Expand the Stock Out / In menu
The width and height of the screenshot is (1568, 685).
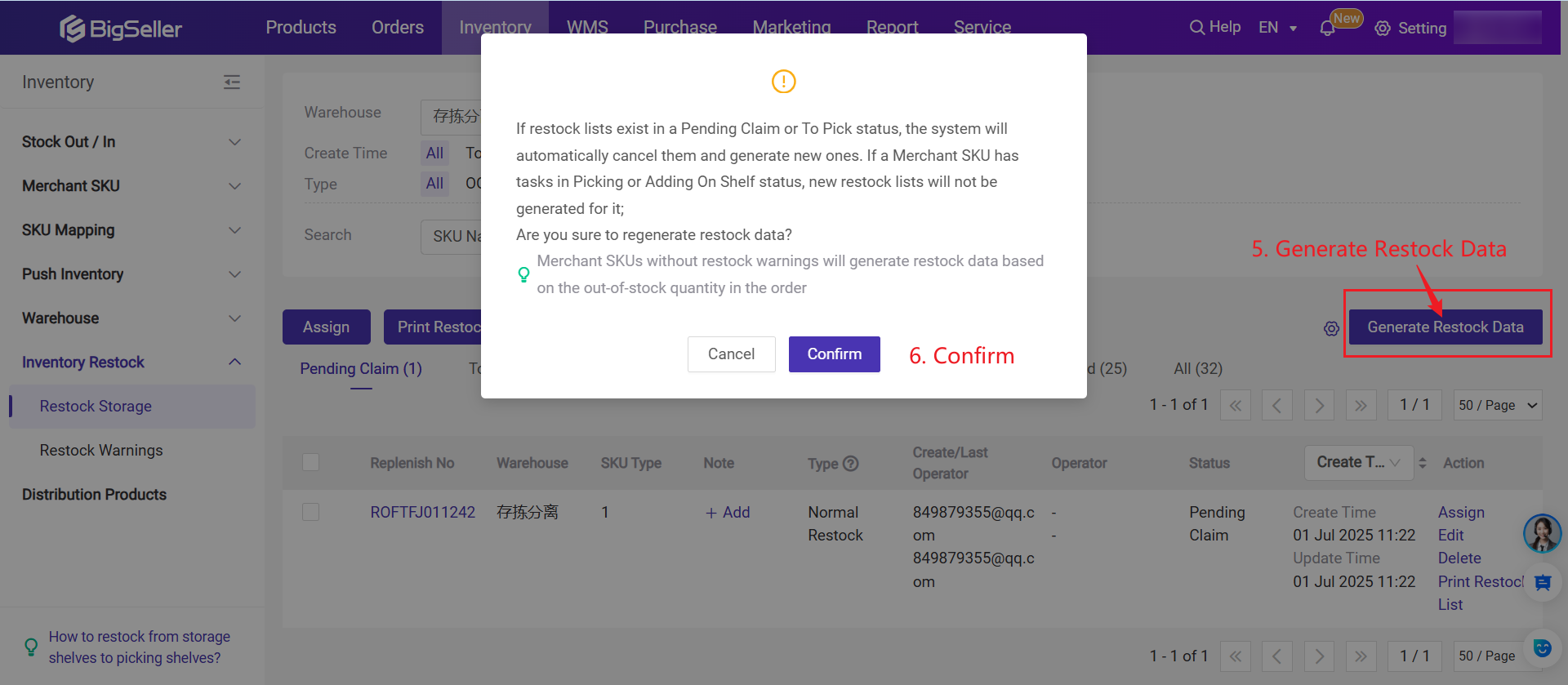131,142
